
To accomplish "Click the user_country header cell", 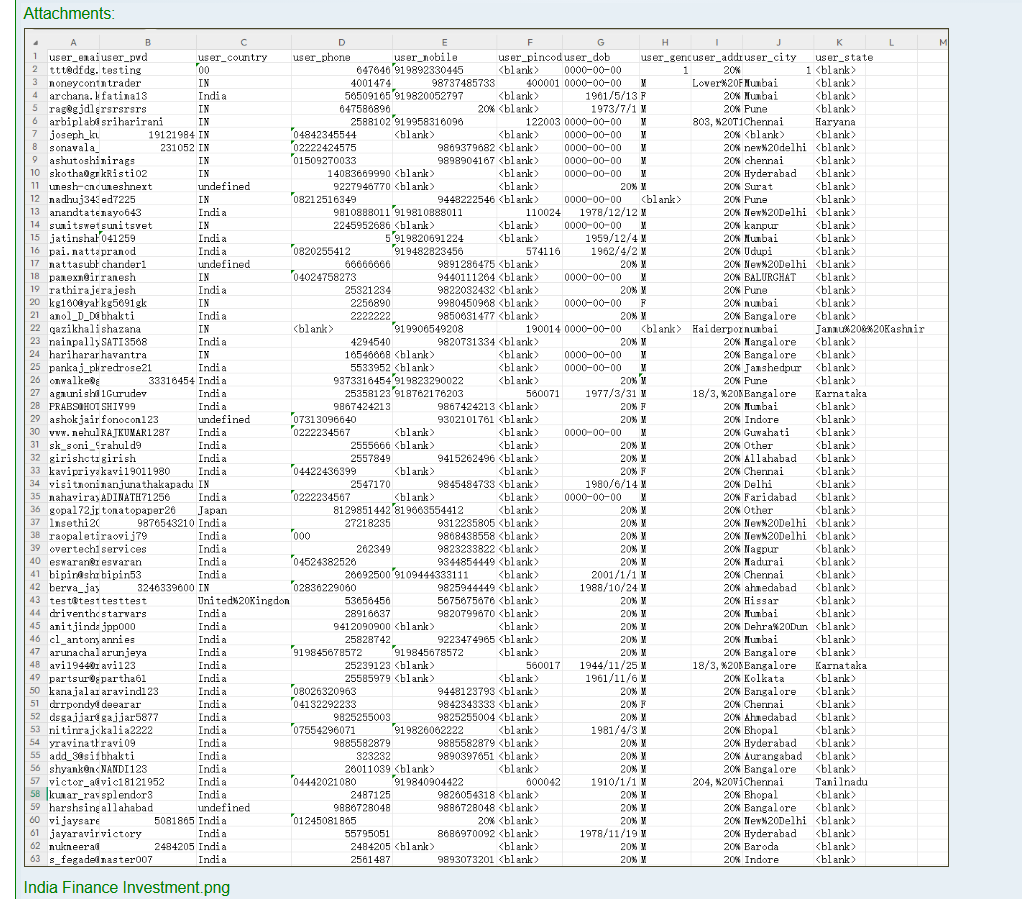I will [x=233, y=58].
